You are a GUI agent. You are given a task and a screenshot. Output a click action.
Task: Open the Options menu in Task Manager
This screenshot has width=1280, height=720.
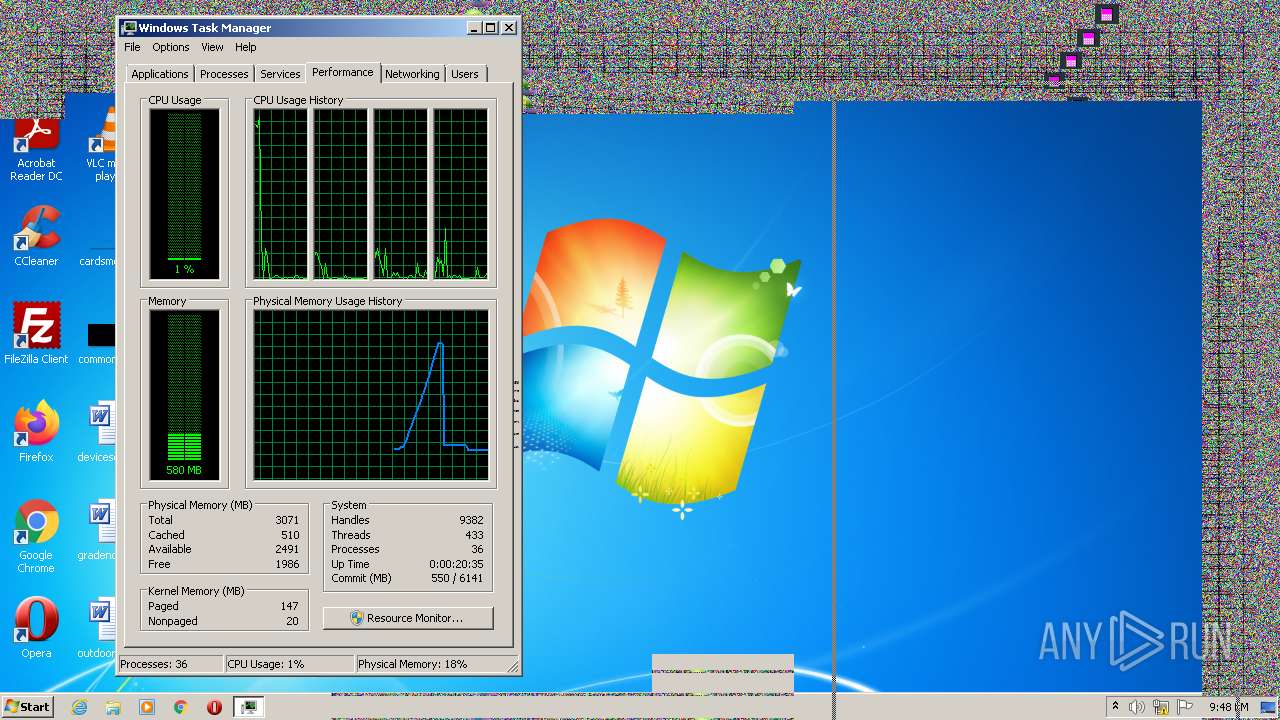tap(171, 47)
